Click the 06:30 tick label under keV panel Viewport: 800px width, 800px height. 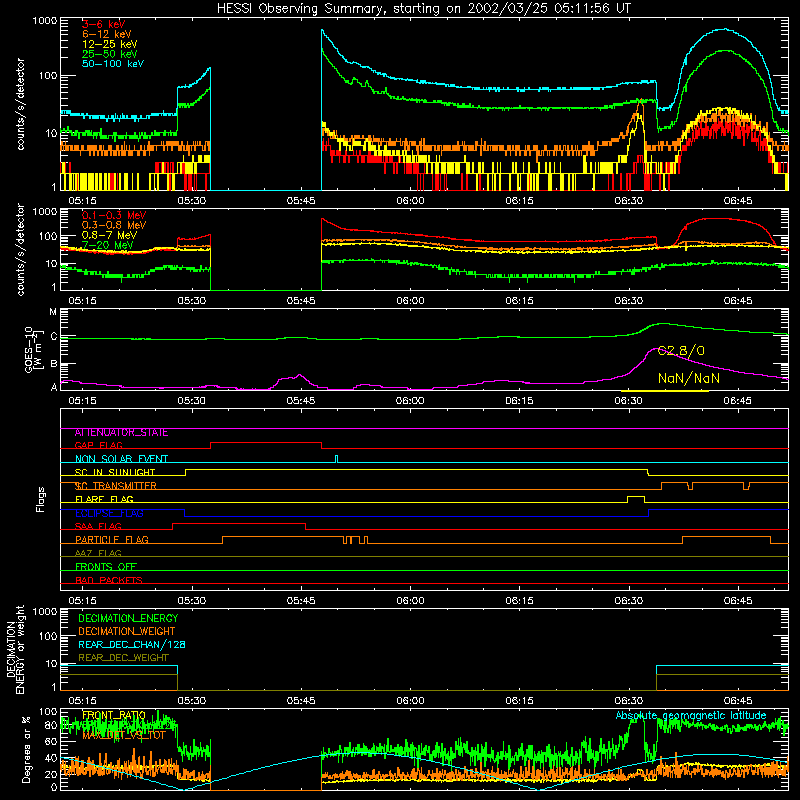click(628, 201)
